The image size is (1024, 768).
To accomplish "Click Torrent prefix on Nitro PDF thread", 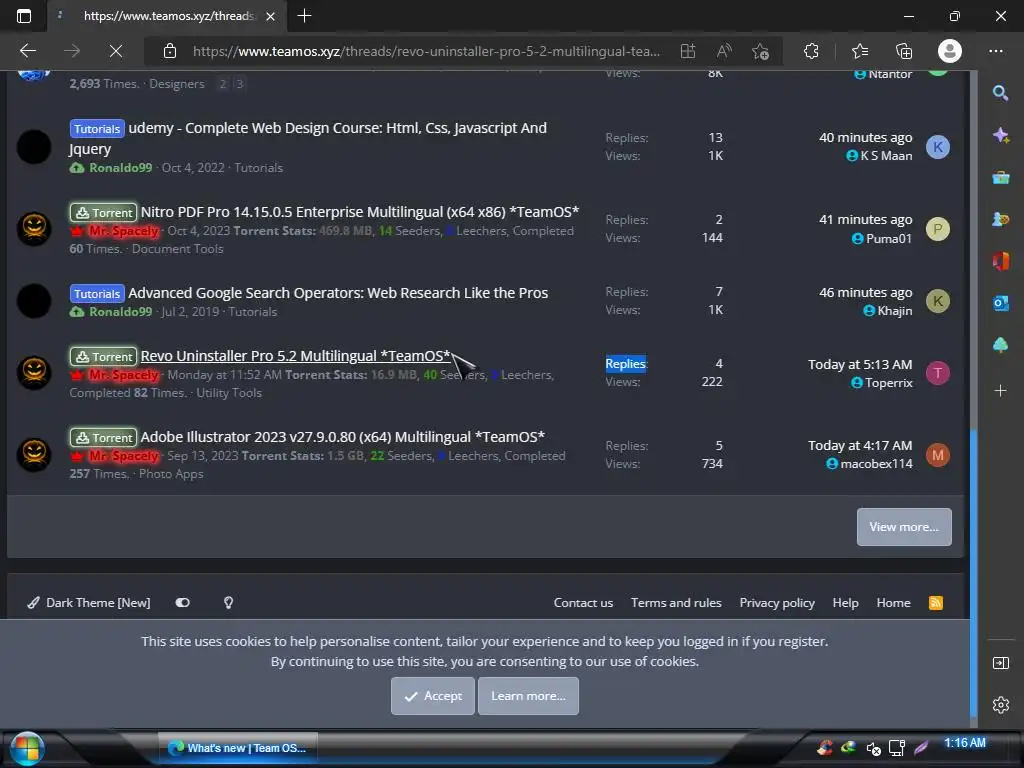I will click(x=104, y=212).
